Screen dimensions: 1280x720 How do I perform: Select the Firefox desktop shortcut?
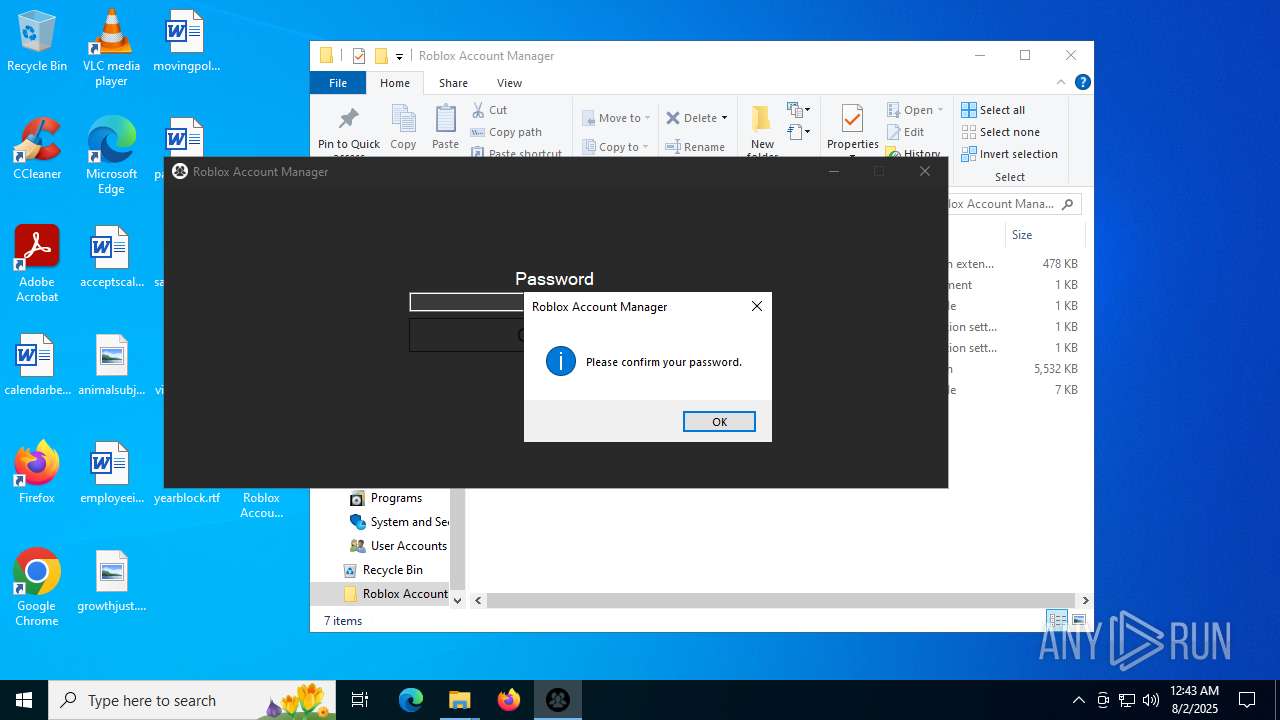[x=37, y=473]
